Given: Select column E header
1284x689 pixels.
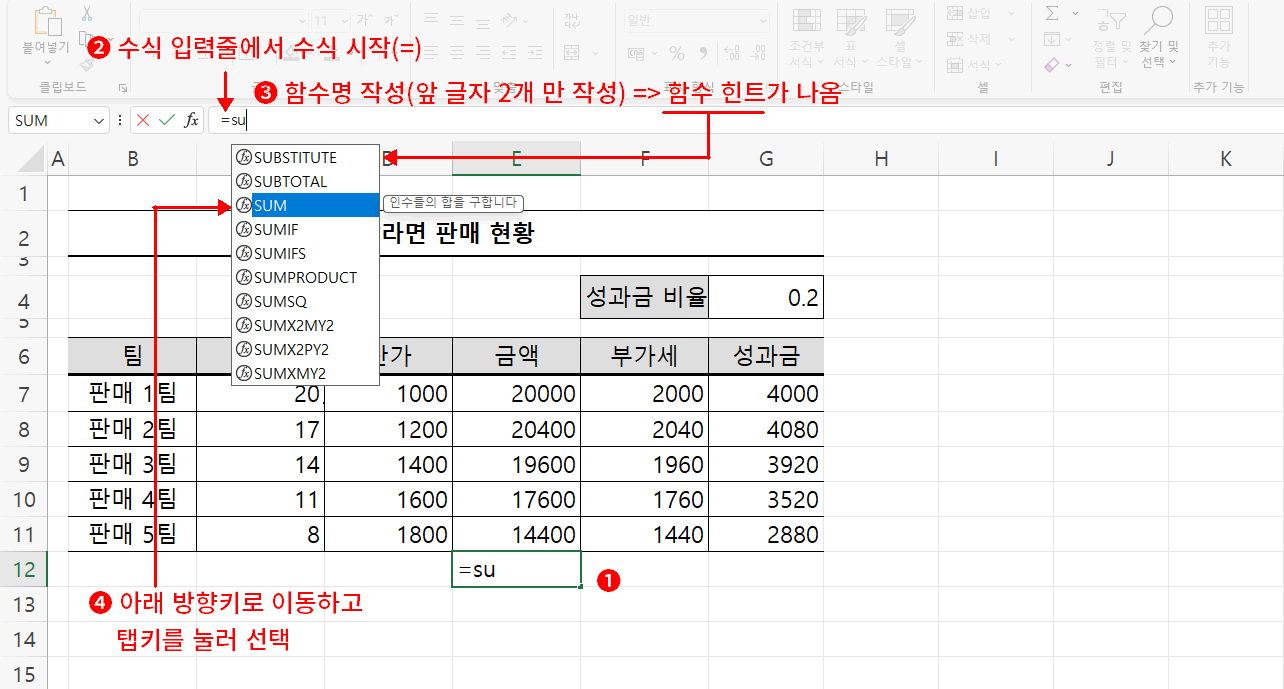Looking at the screenshot, I should tap(516, 158).
